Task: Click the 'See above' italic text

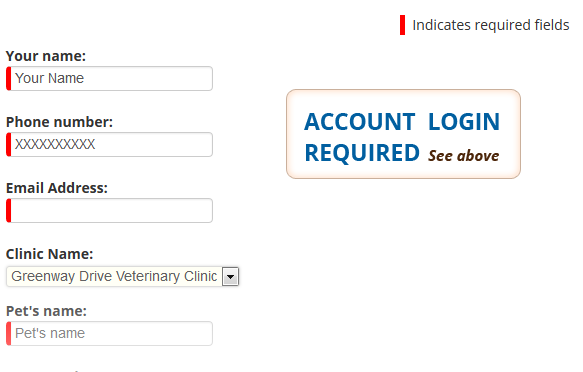Action: tap(464, 155)
